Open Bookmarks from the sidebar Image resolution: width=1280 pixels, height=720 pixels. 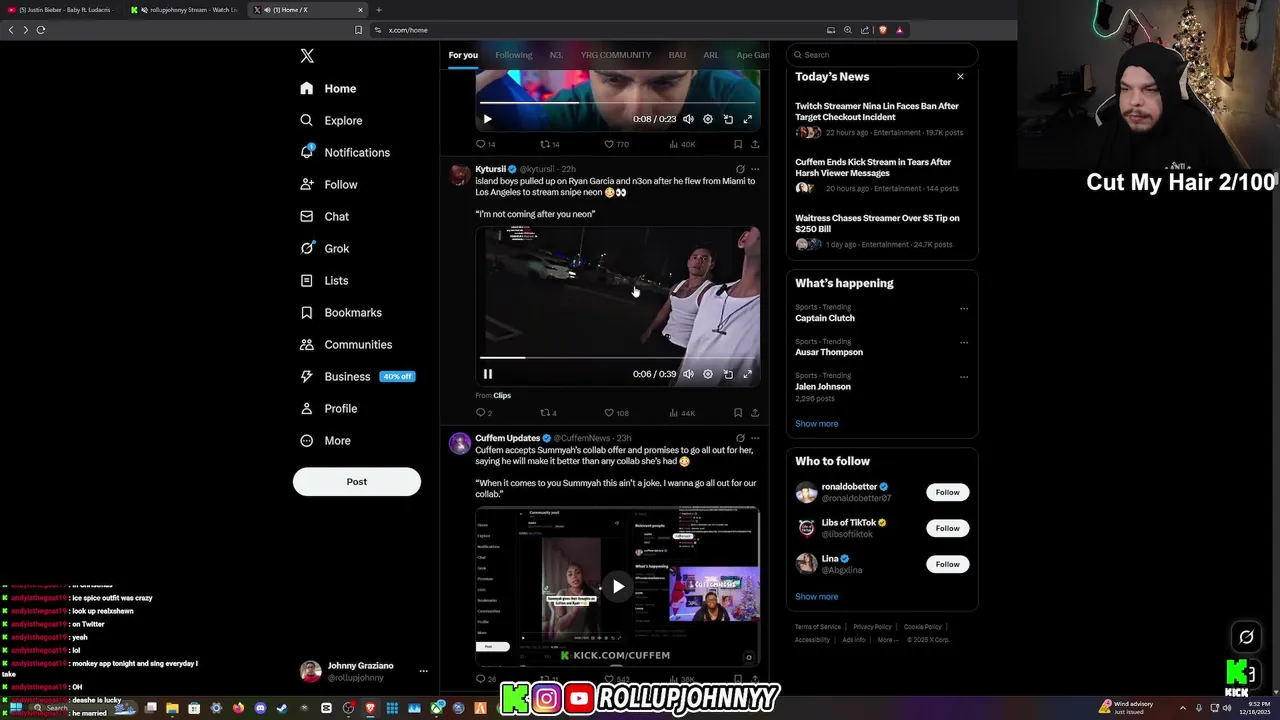pyautogui.click(x=341, y=312)
